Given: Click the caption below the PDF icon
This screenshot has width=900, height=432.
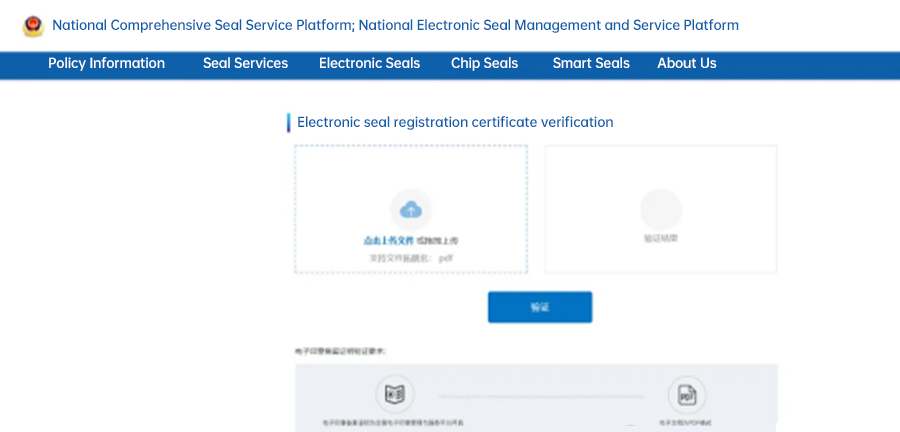Looking at the screenshot, I should coord(686,423).
